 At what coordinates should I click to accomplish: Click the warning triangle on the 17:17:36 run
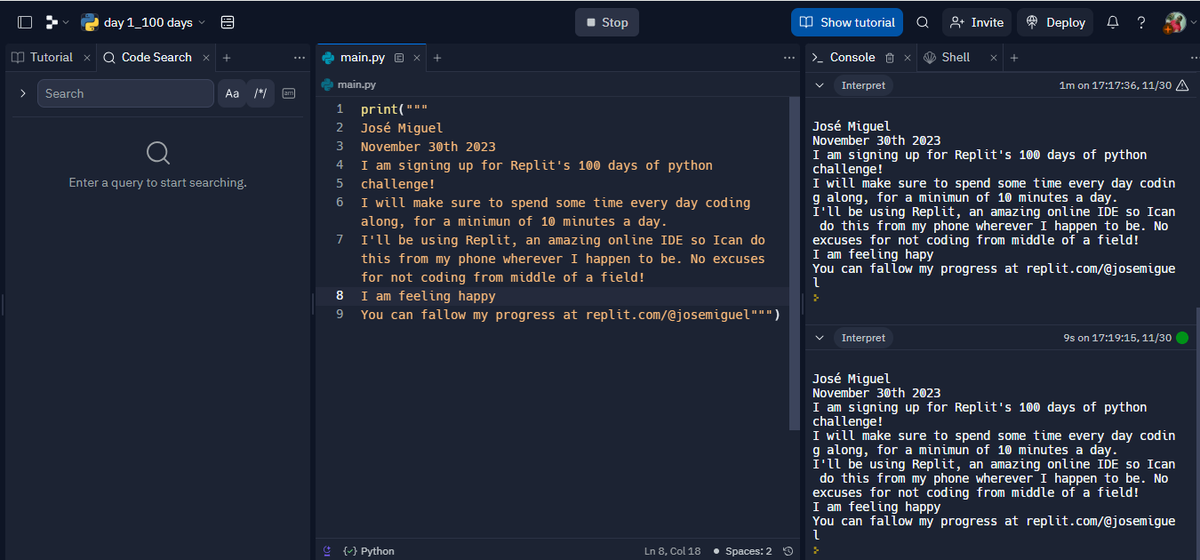pos(1182,85)
